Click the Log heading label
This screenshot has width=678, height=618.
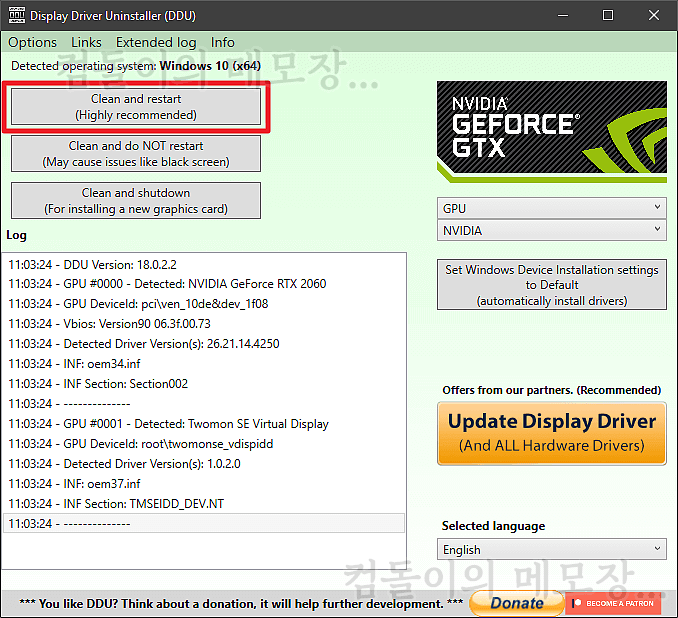(16, 235)
